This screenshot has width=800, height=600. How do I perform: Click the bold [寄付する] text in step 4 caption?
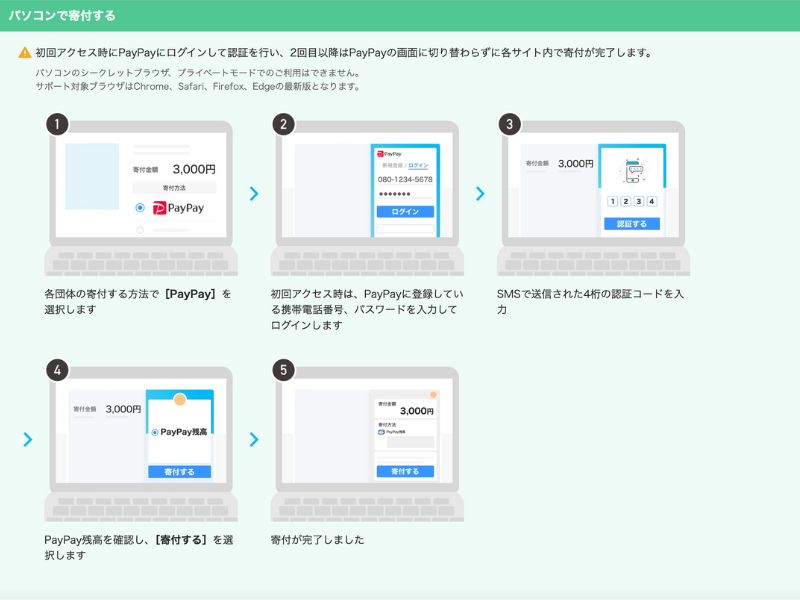[182, 540]
